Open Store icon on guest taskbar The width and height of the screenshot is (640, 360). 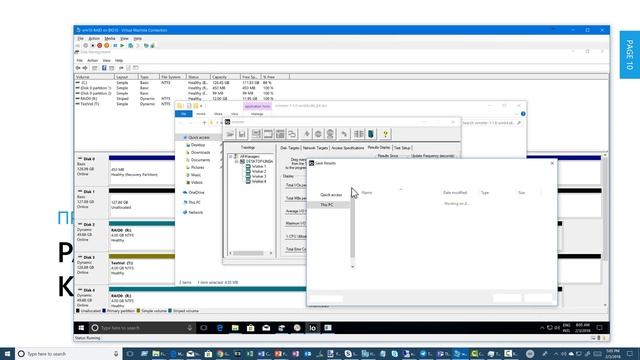click(x=251, y=328)
